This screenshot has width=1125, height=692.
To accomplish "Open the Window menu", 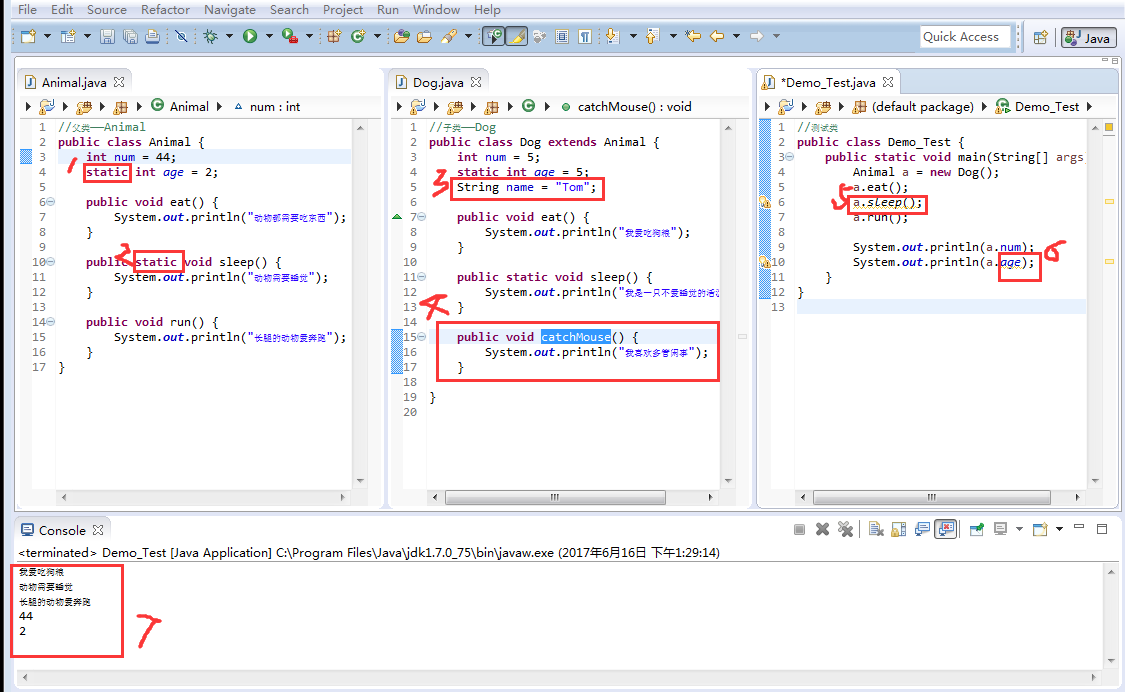I will tap(436, 9).
